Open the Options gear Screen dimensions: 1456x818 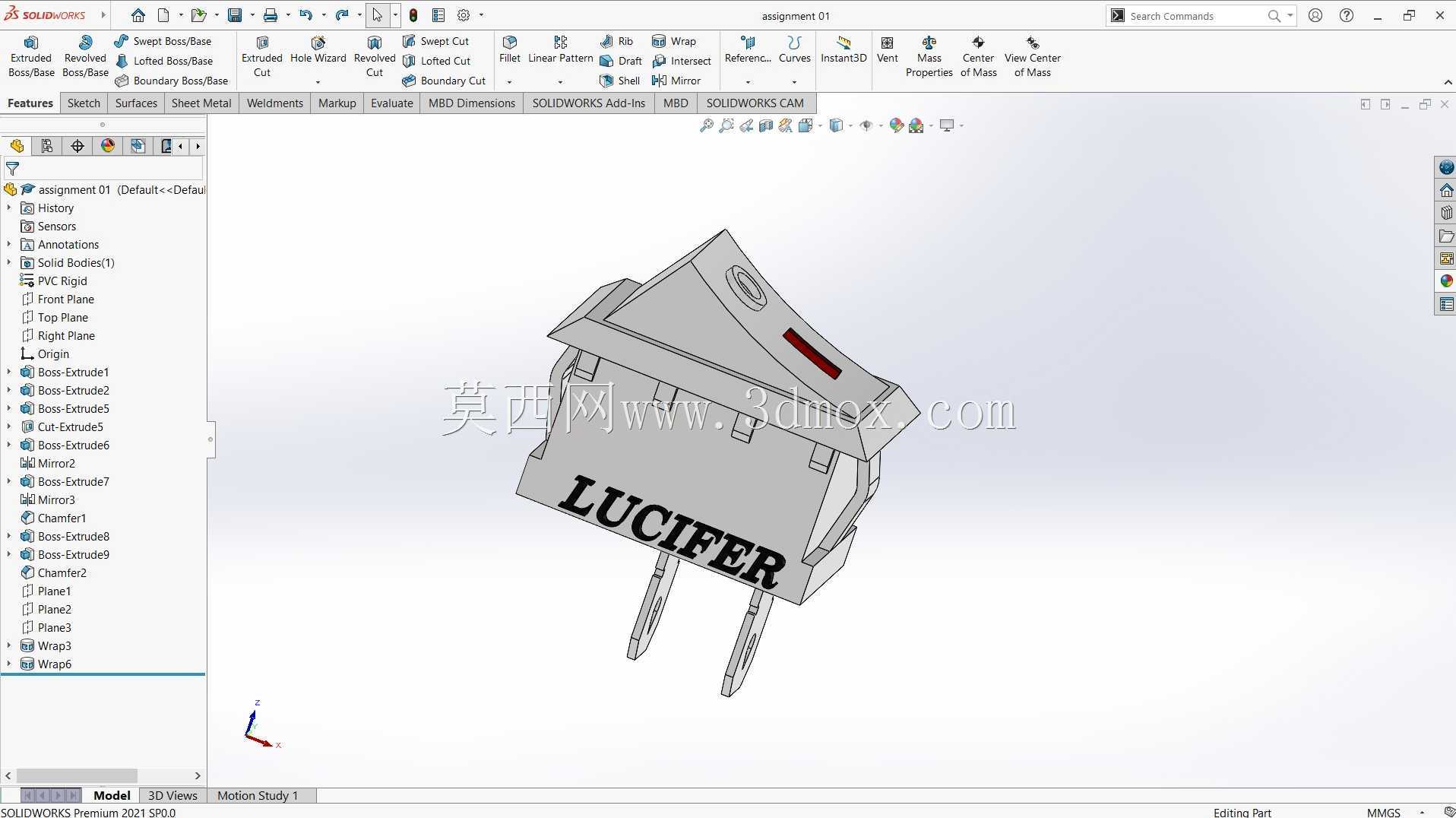point(464,15)
